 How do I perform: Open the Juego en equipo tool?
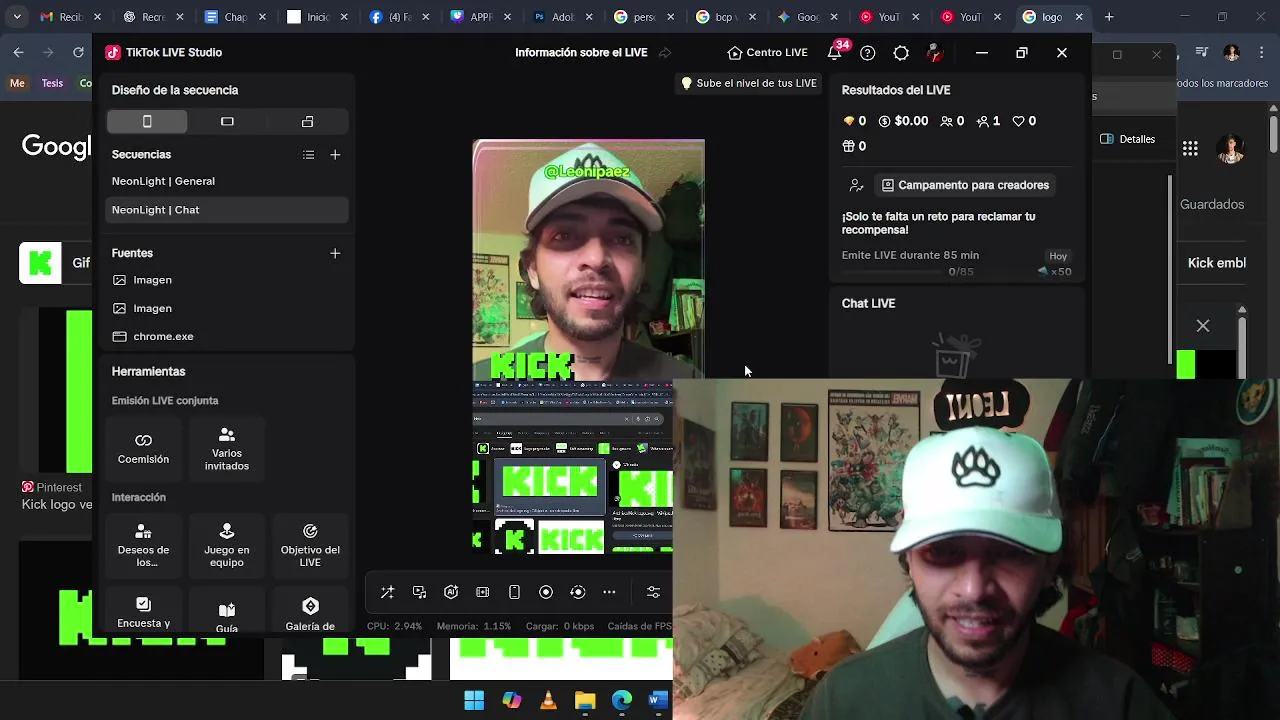click(x=227, y=545)
